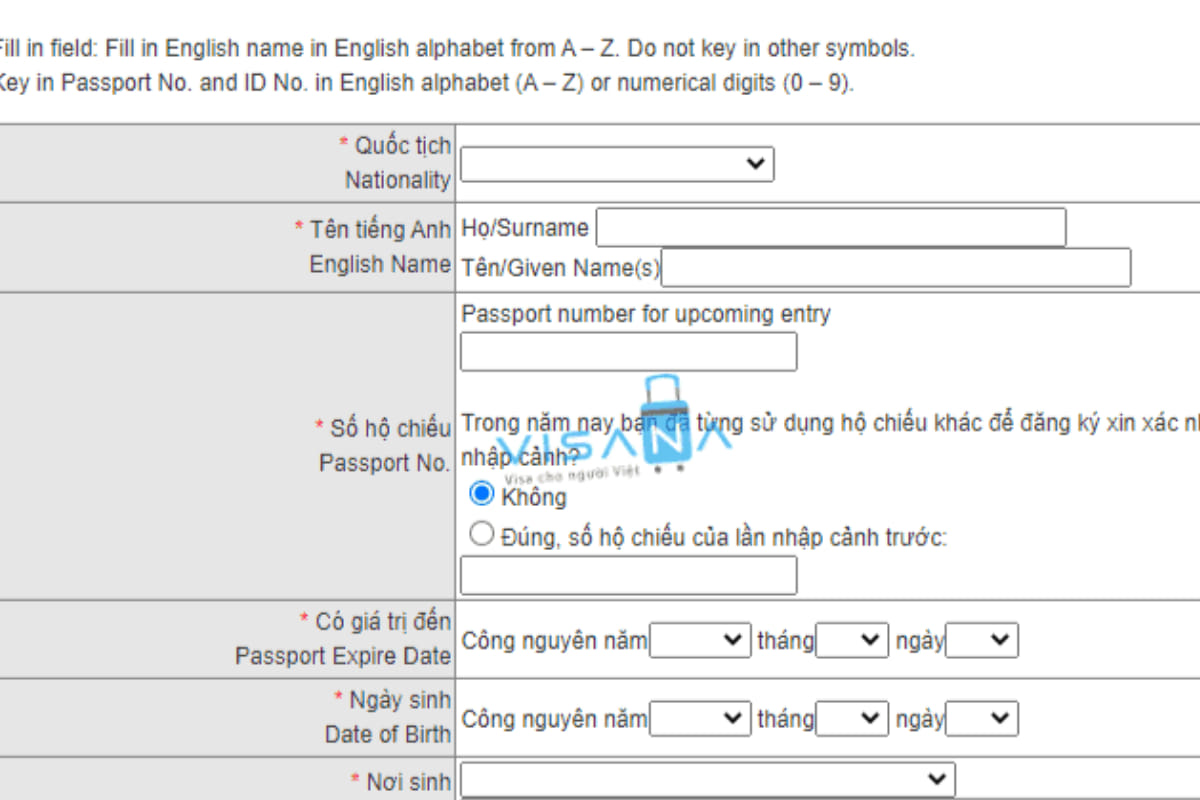Open the ngày dropdown for Passport Expire Date
Screen dimensions: 1200x800
pyautogui.click(x=983, y=640)
